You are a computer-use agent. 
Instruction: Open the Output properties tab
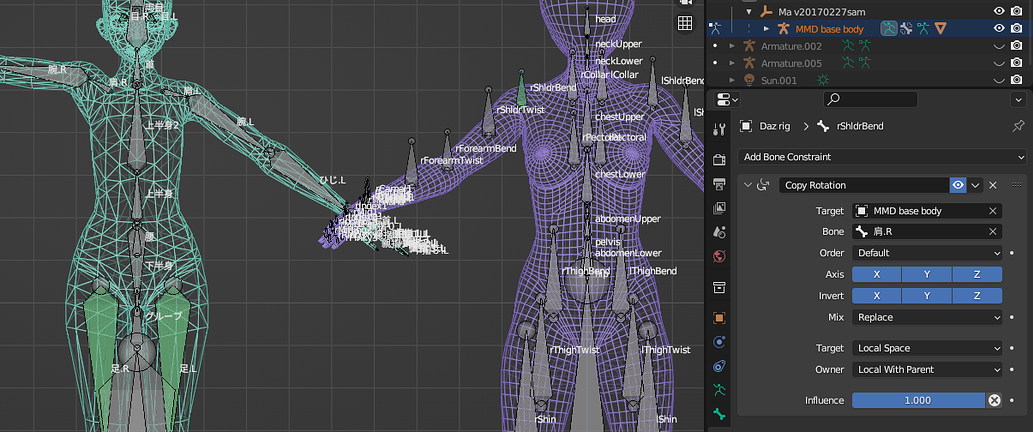pyautogui.click(x=719, y=184)
